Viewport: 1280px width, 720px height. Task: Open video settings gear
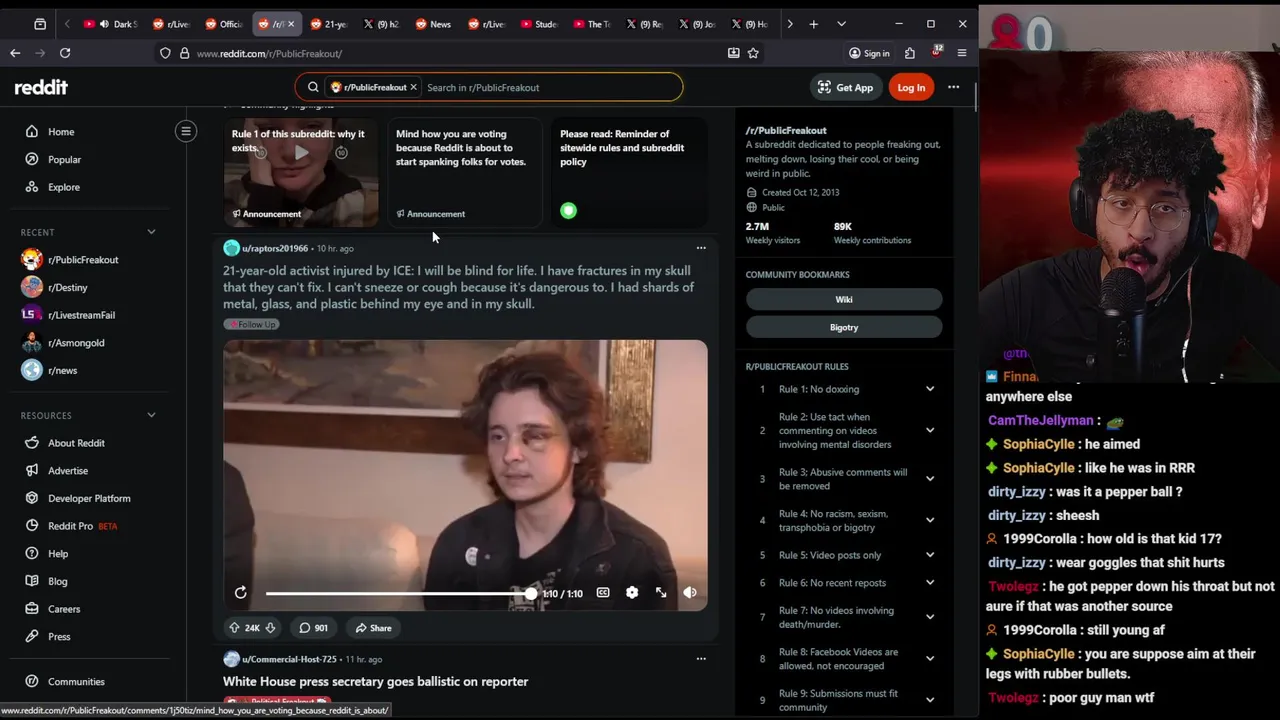[x=632, y=593]
